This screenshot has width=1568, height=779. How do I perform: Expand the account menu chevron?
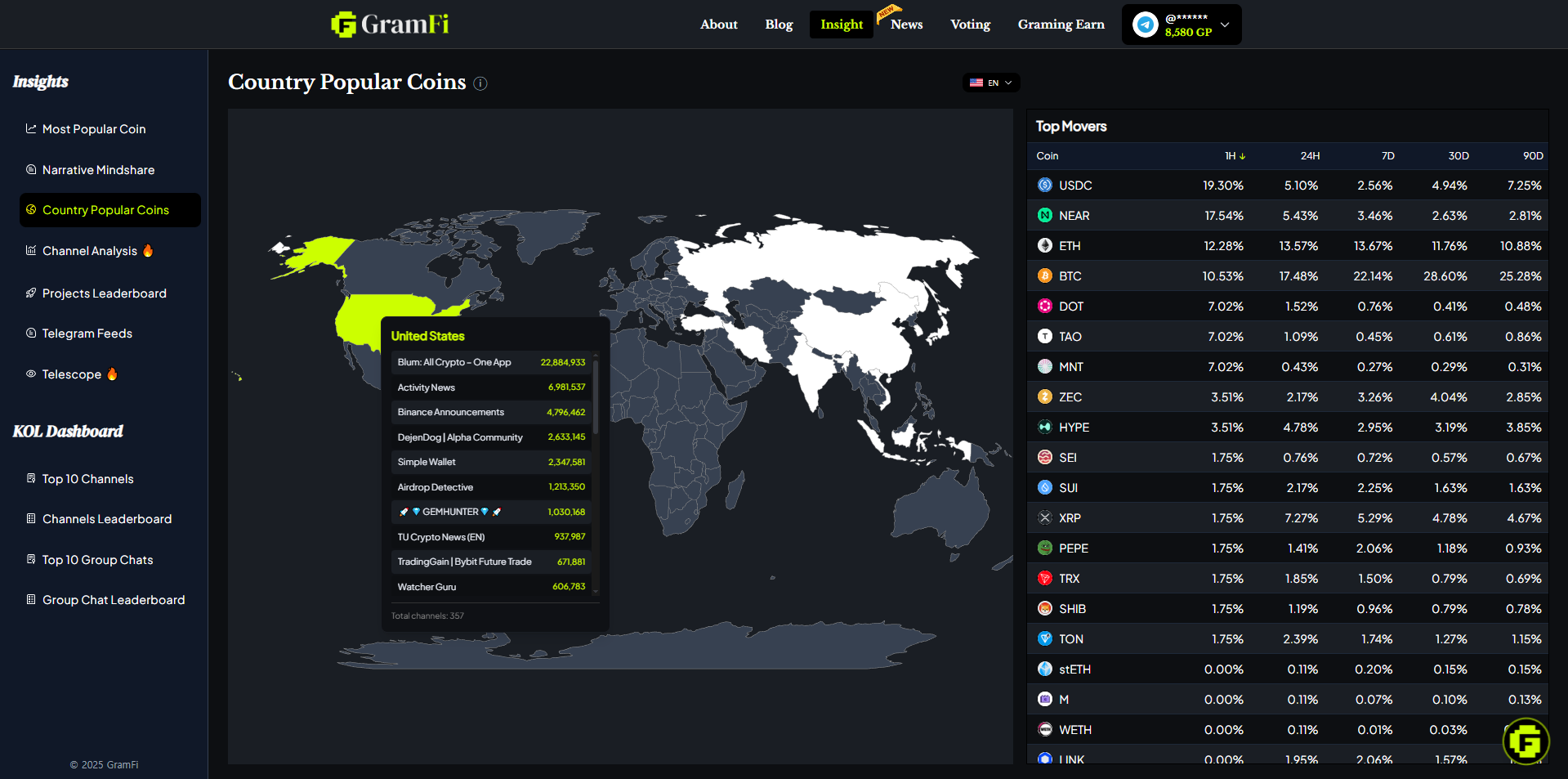pos(1225,25)
